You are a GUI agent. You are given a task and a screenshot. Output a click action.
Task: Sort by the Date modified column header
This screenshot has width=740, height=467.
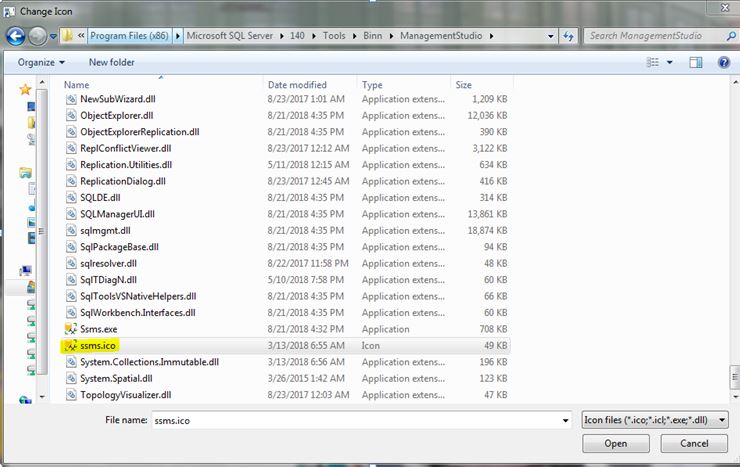(297, 85)
